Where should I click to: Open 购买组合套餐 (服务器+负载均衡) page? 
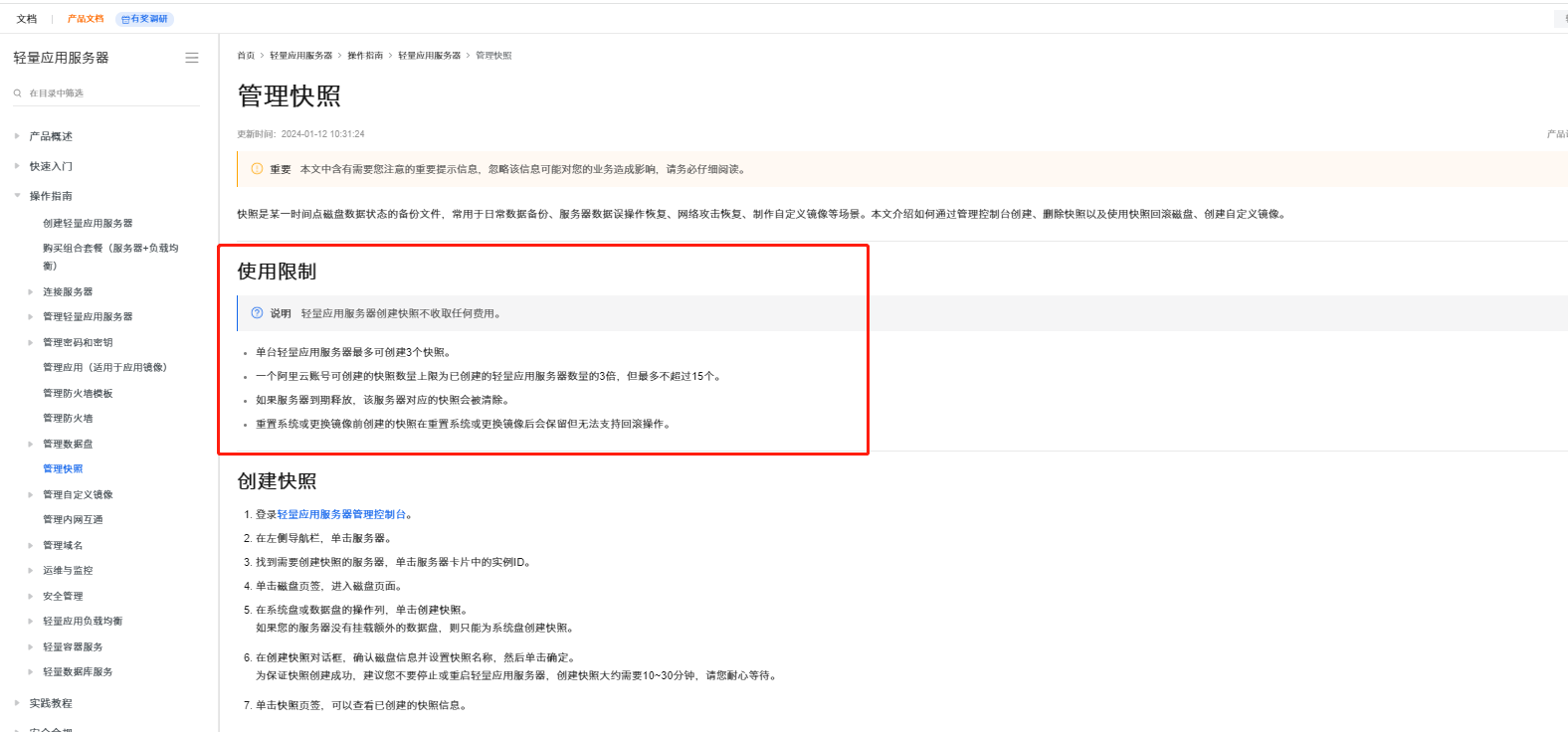[110, 257]
